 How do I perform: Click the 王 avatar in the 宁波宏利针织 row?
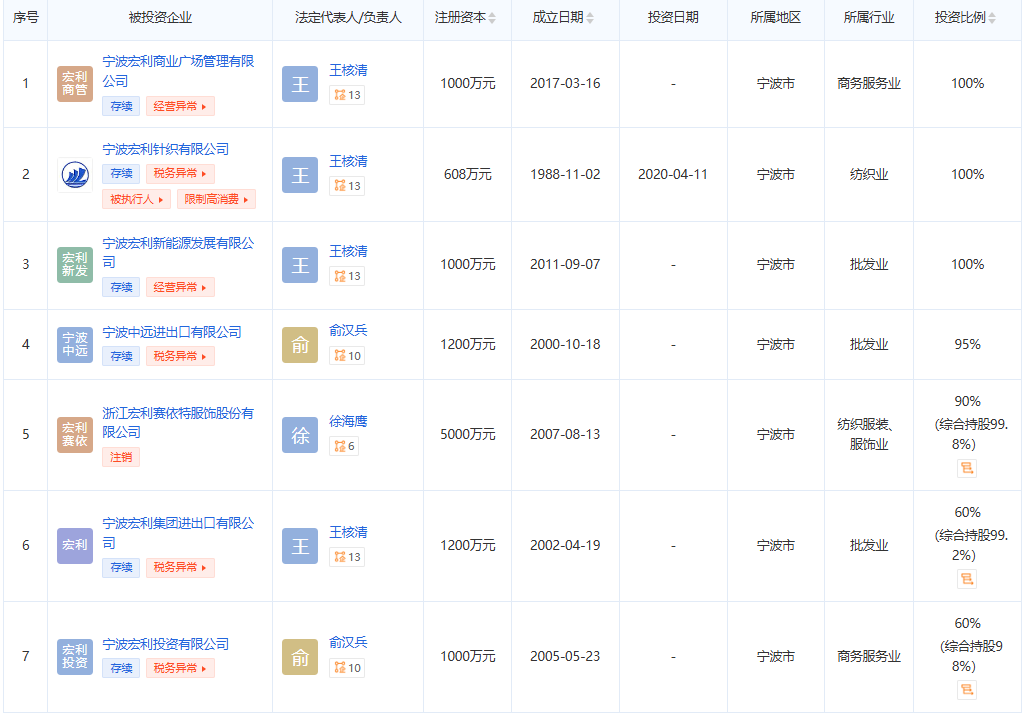[300, 175]
